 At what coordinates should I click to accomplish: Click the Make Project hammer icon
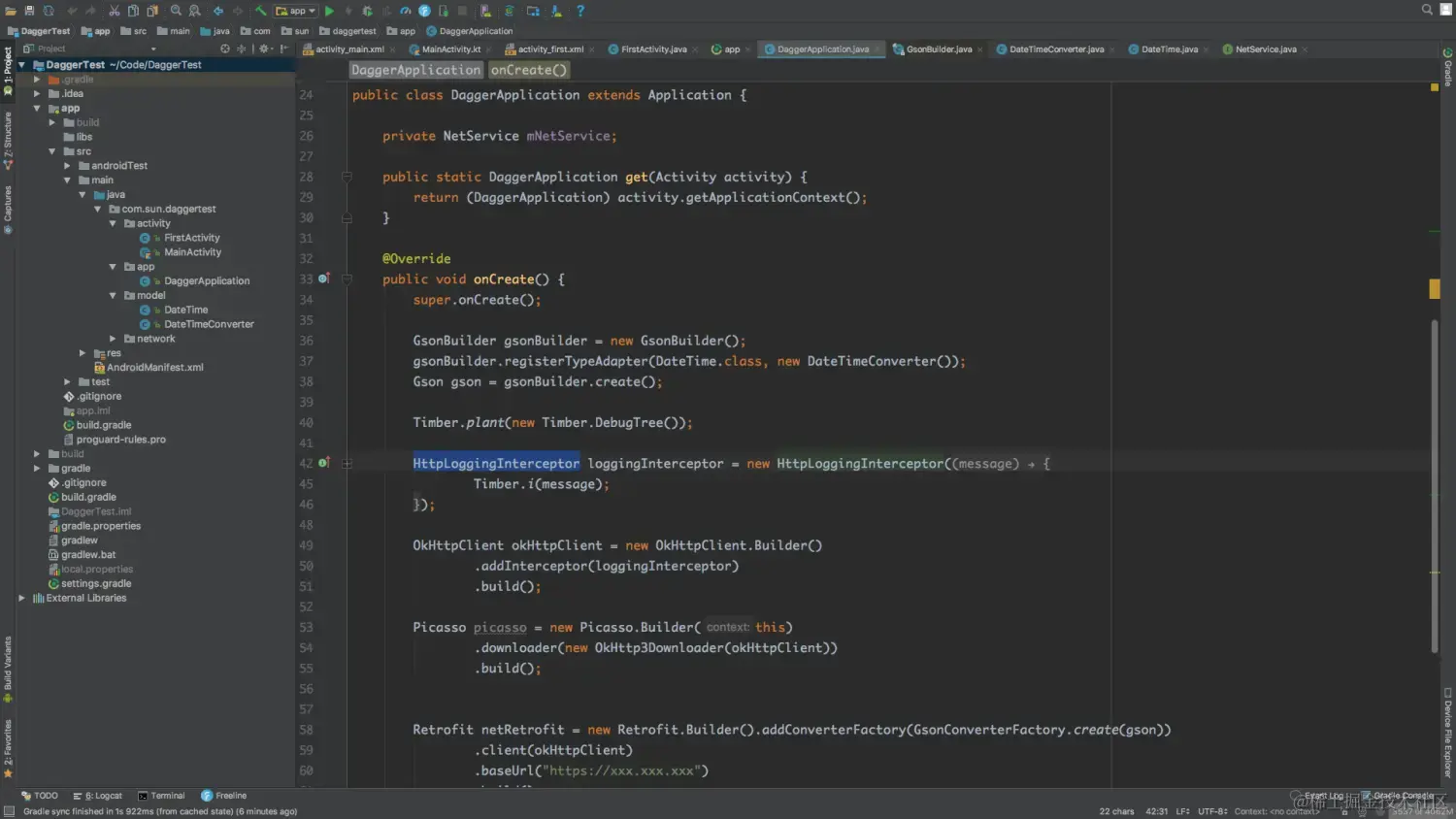tap(260, 11)
